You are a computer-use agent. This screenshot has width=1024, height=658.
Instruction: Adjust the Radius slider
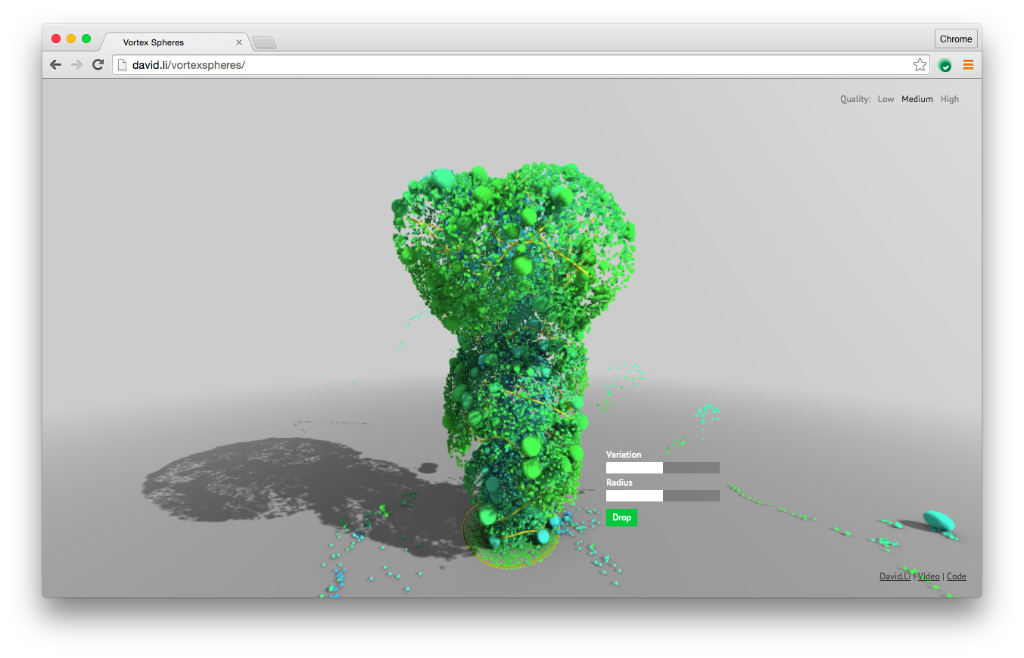tap(663, 495)
